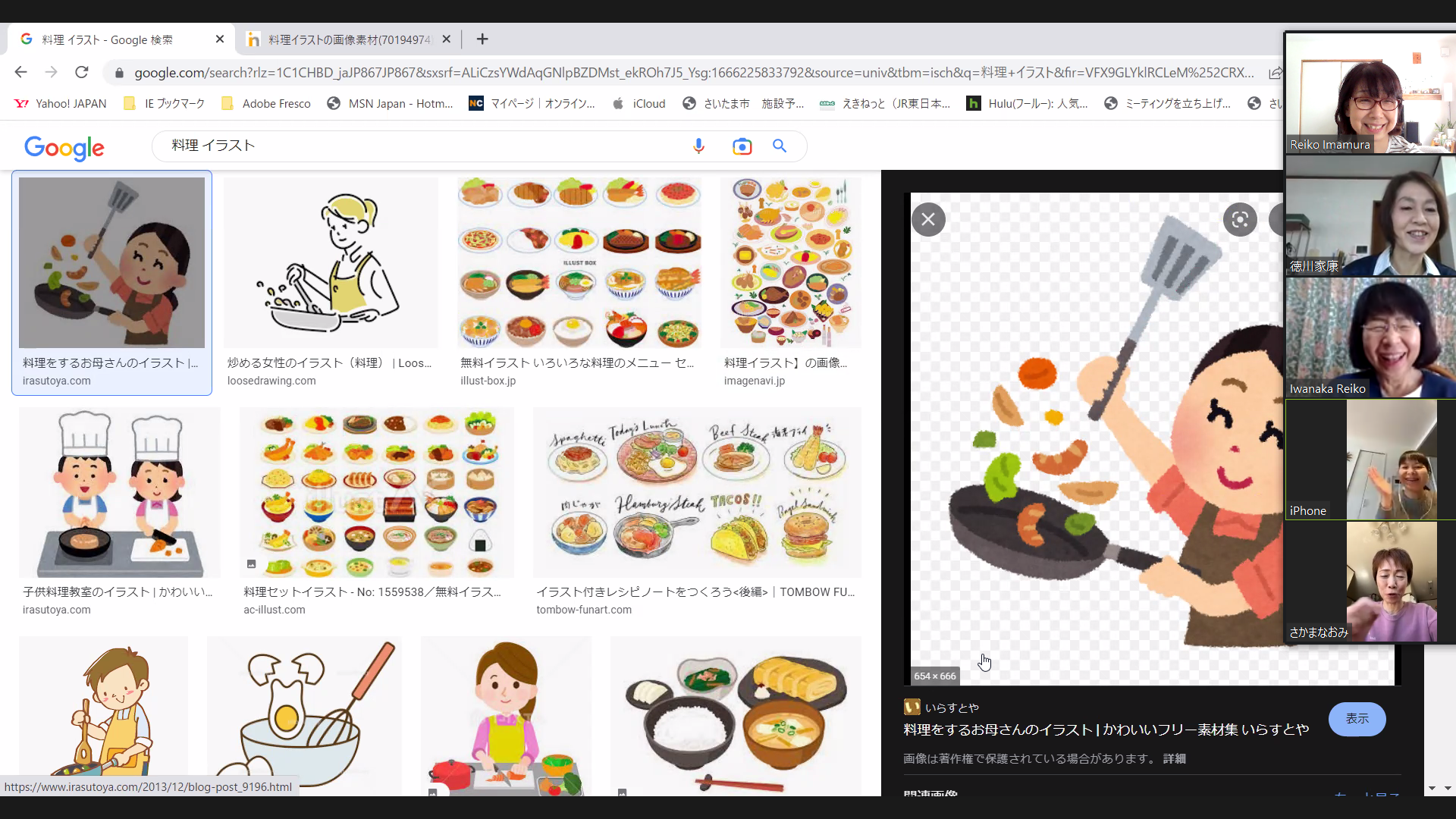Image resolution: width=1456 pixels, height=819 pixels.
Task: Open the Japanese rice and miso meal thumbnail
Action: 736,716
